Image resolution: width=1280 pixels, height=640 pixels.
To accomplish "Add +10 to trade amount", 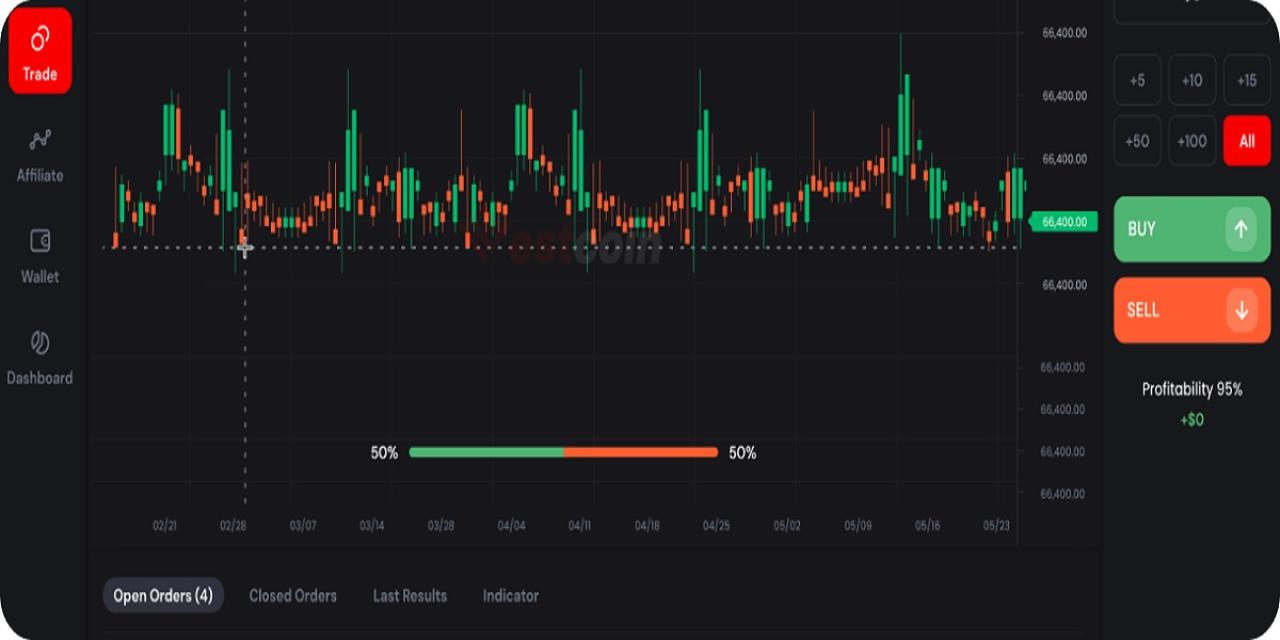I will point(1192,81).
